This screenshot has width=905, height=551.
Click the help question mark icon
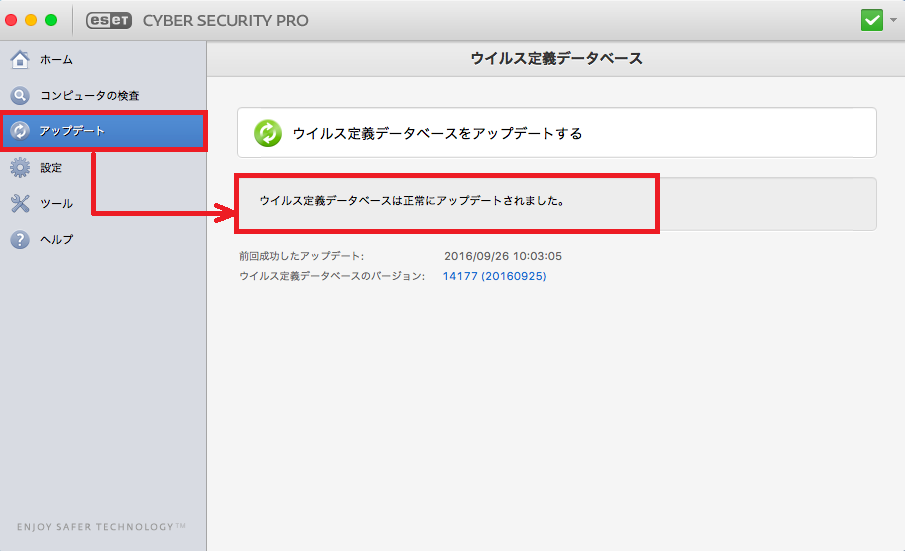pos(20,239)
